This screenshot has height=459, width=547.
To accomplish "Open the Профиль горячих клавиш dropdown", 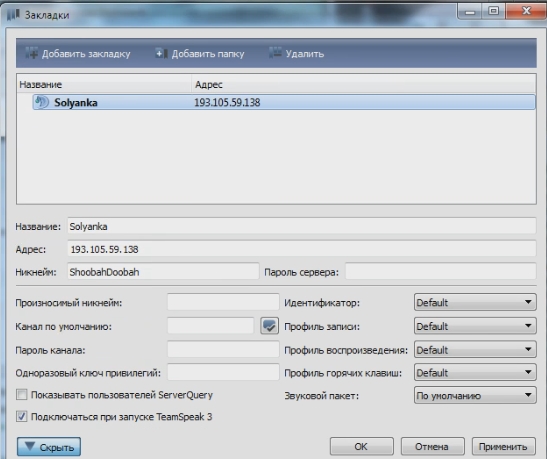I will point(475,373).
